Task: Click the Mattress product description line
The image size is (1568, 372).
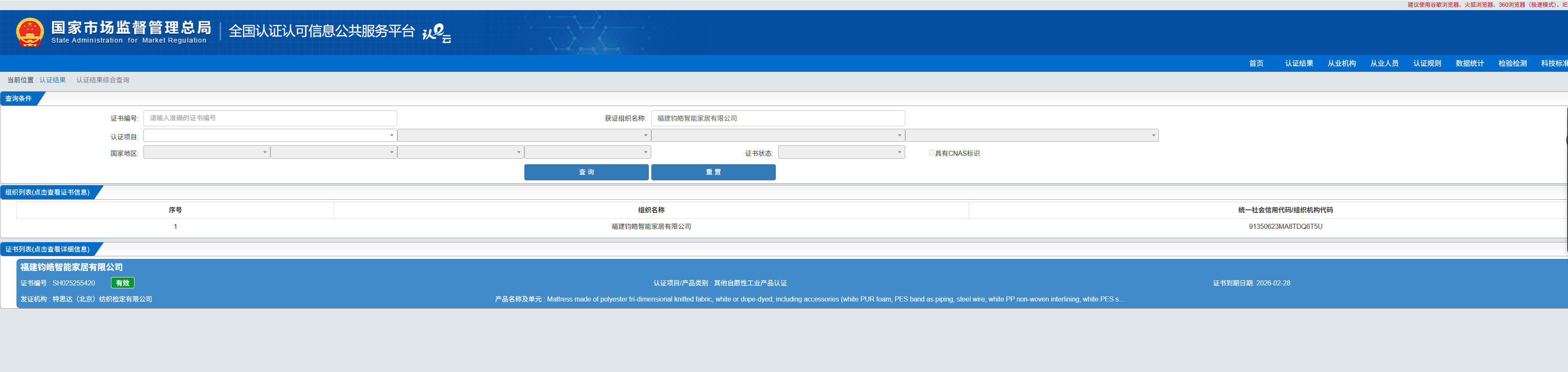Action: (x=810, y=299)
